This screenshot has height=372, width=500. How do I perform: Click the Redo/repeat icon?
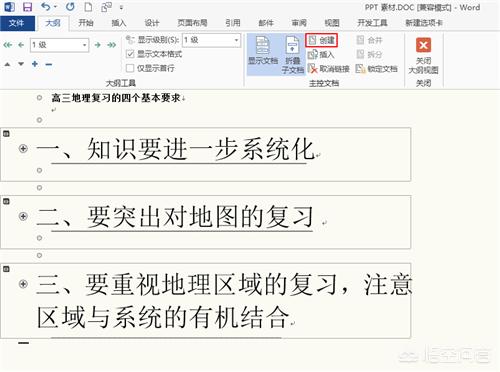click(70, 7)
